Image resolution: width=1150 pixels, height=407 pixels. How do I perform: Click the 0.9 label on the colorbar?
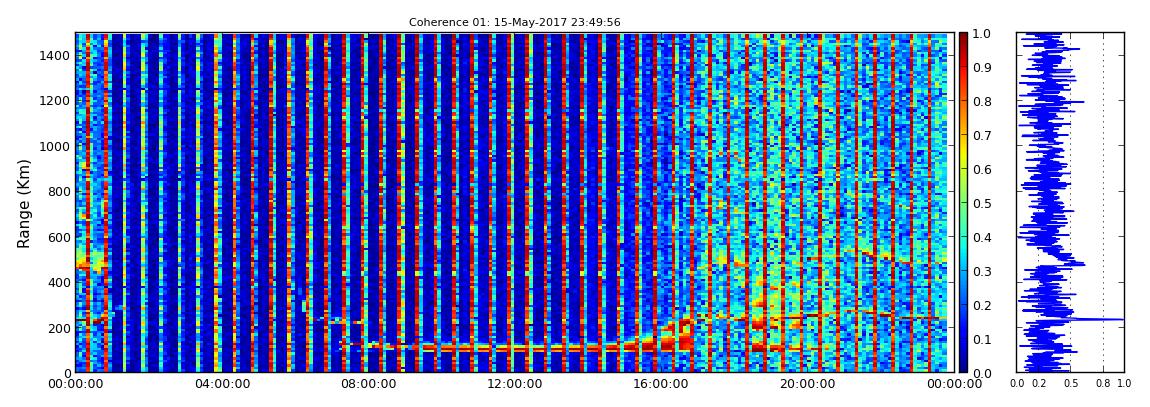[x=981, y=67]
